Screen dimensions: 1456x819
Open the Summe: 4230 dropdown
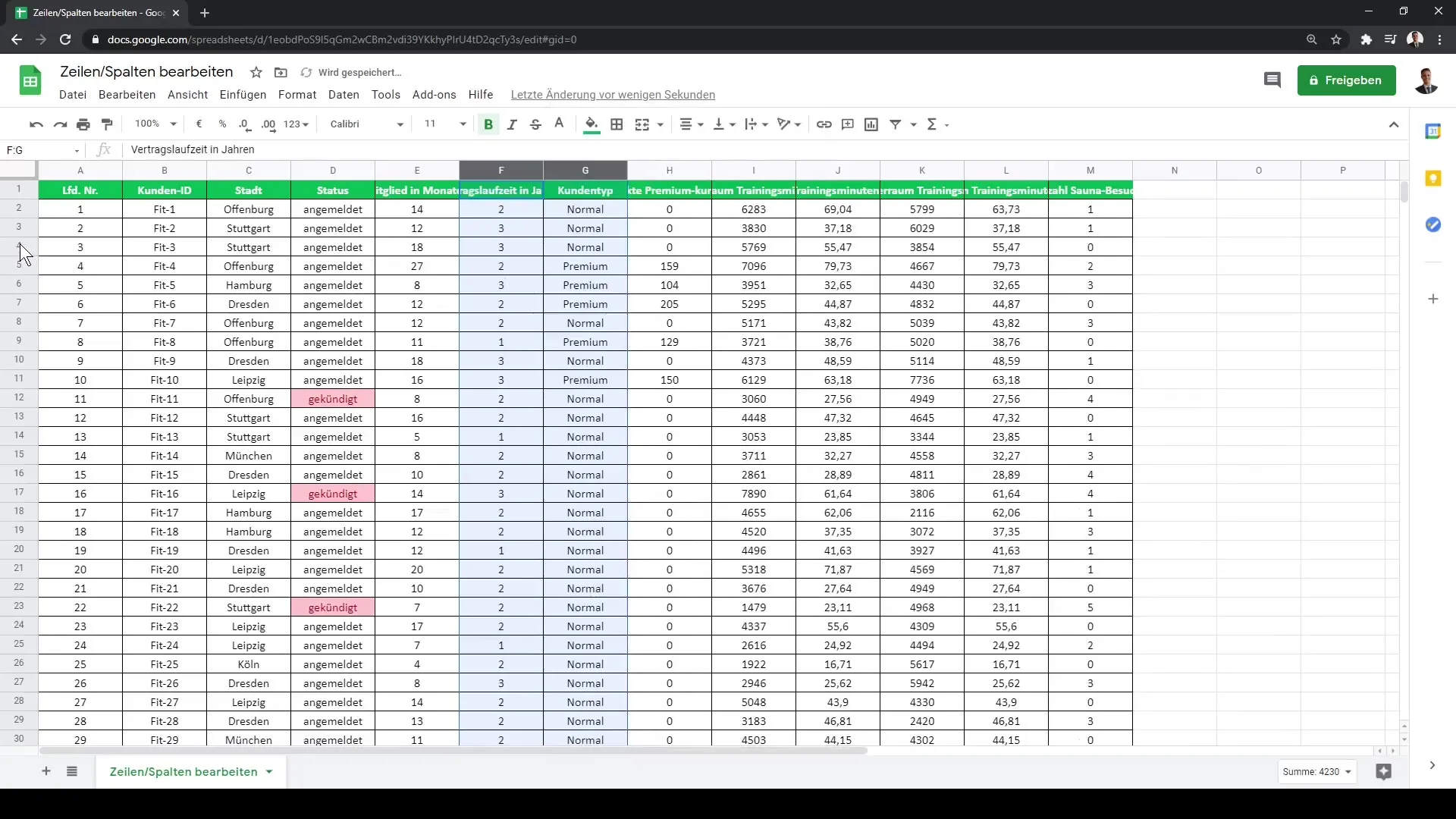tap(1316, 772)
